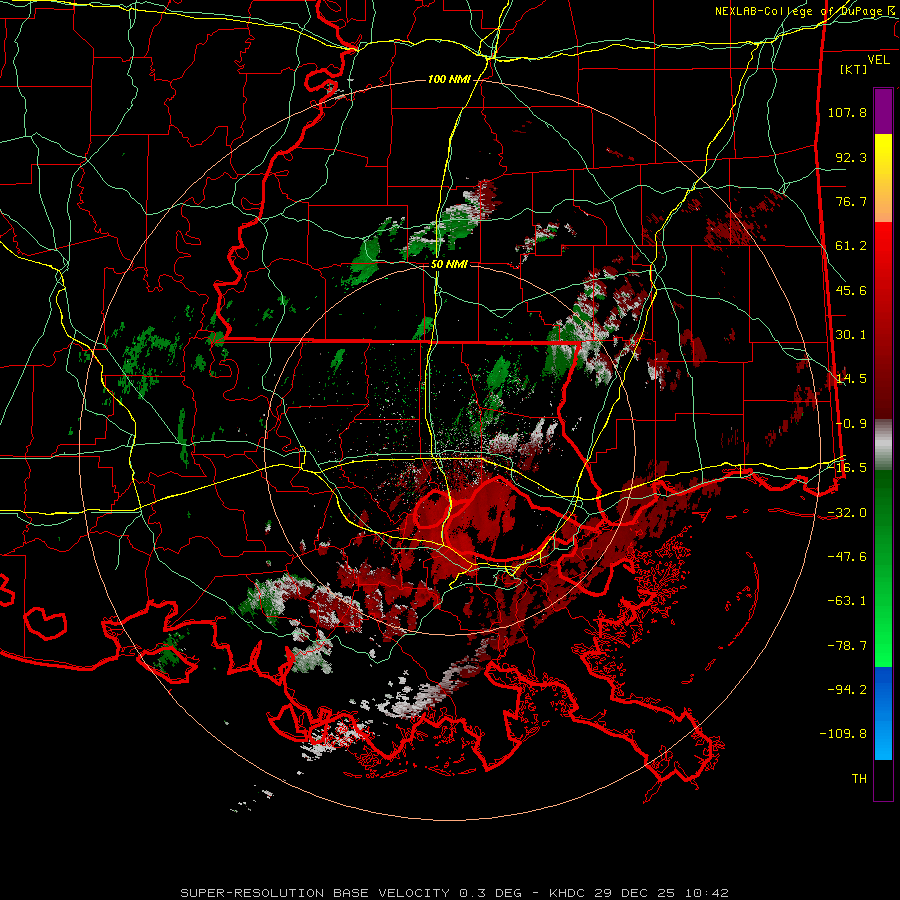
Task: Click the 45.6 value on velocity scale
Action: click(851, 290)
